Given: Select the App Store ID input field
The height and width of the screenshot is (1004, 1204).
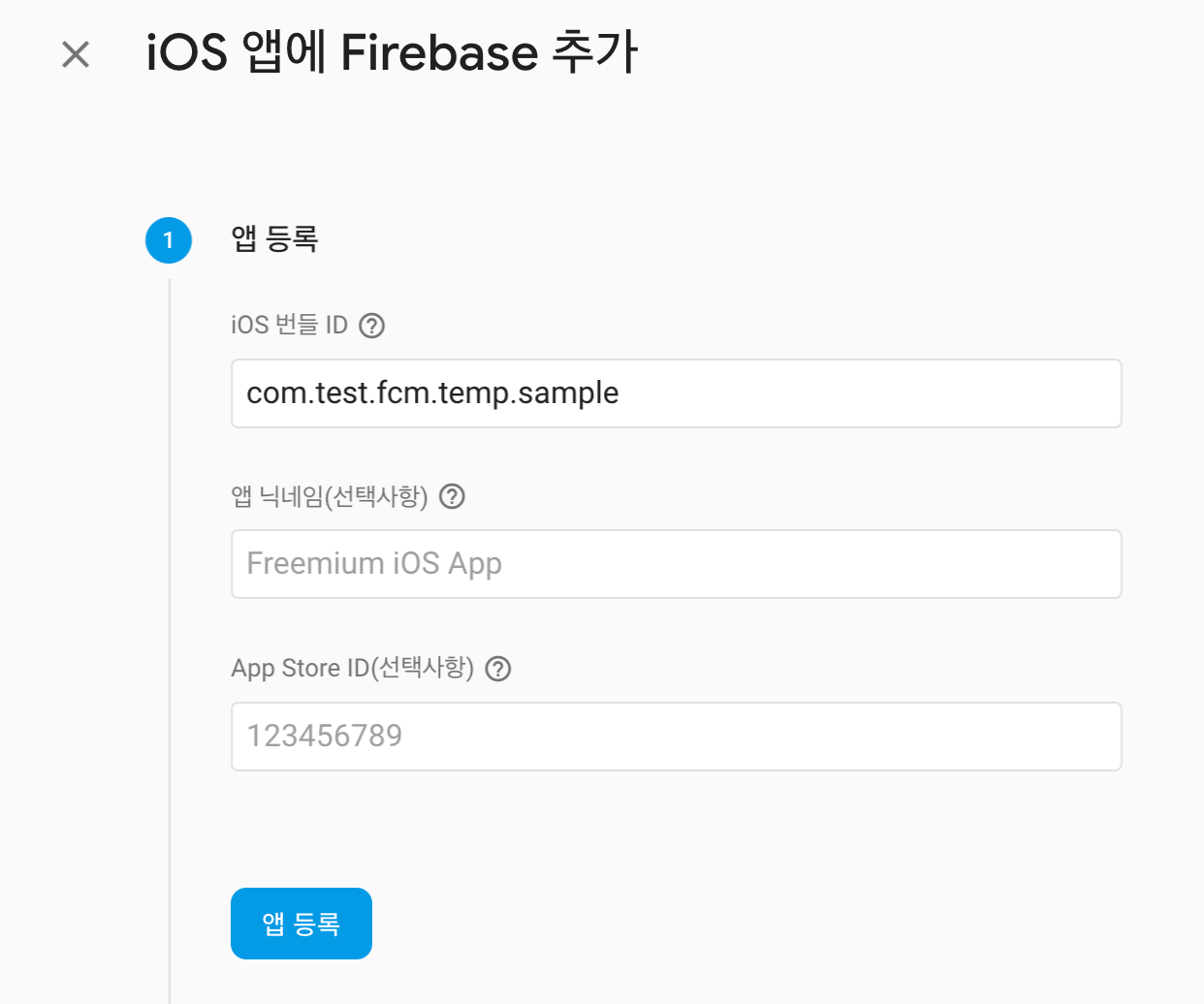Looking at the screenshot, I should (677, 737).
